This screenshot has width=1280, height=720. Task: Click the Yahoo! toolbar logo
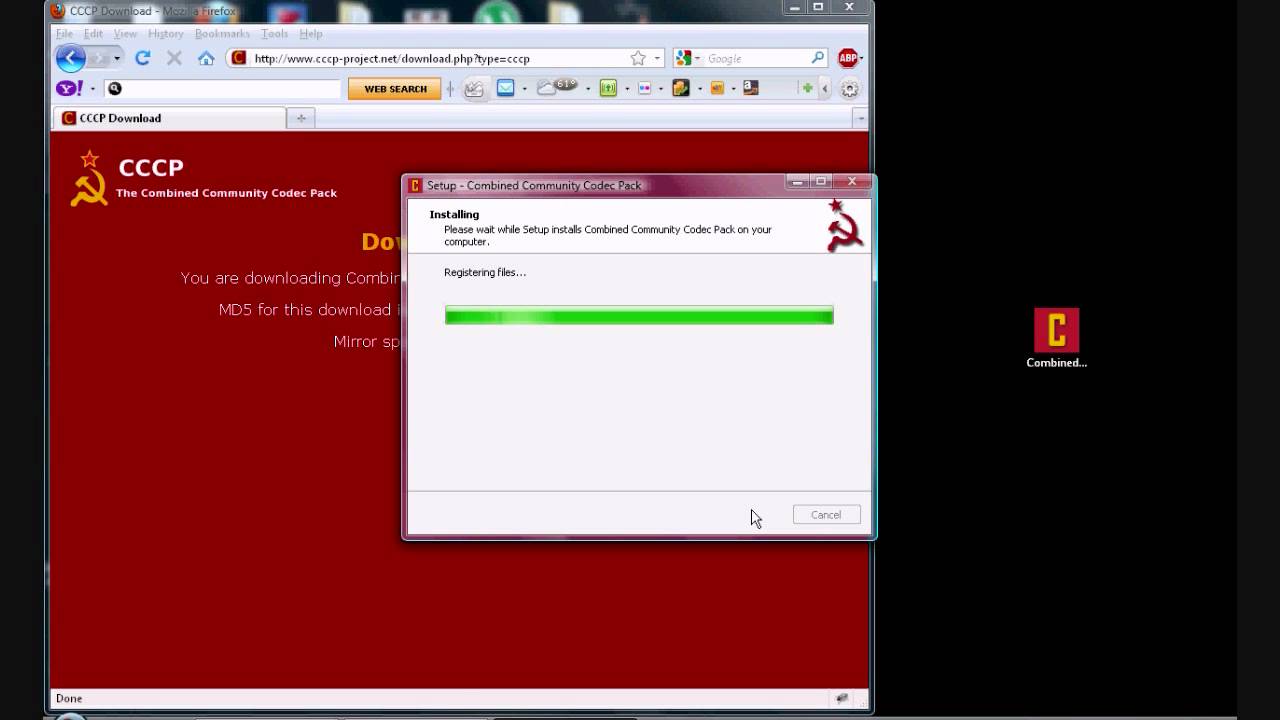point(70,89)
